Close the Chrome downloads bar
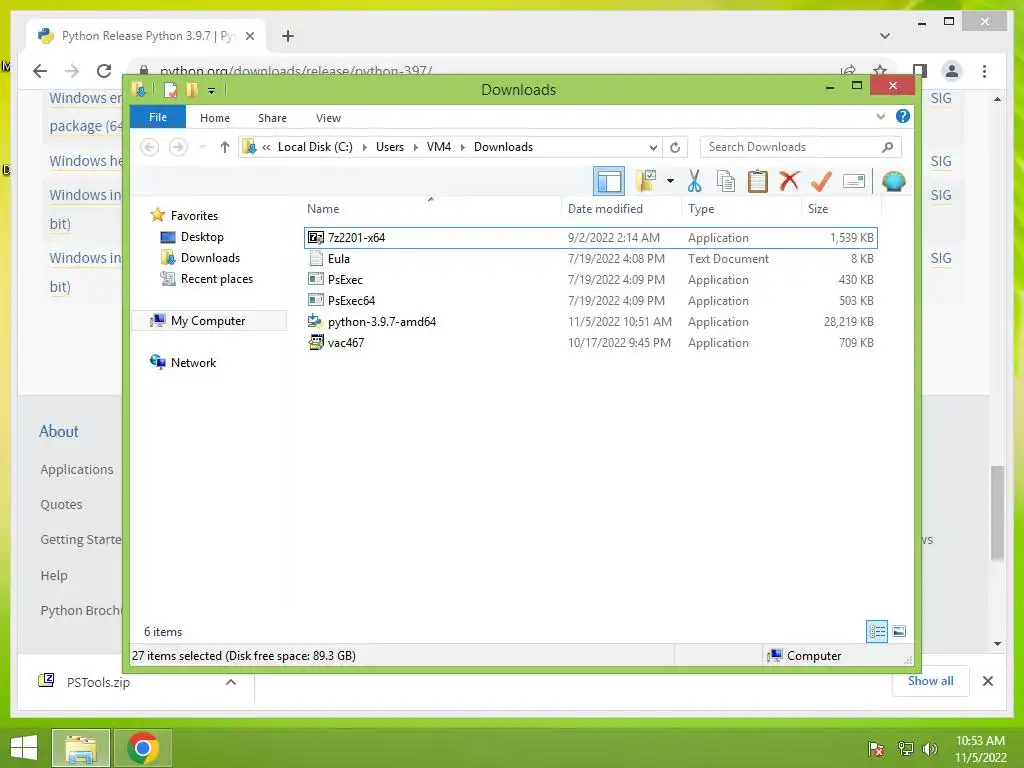This screenshot has width=1024, height=768. click(987, 681)
